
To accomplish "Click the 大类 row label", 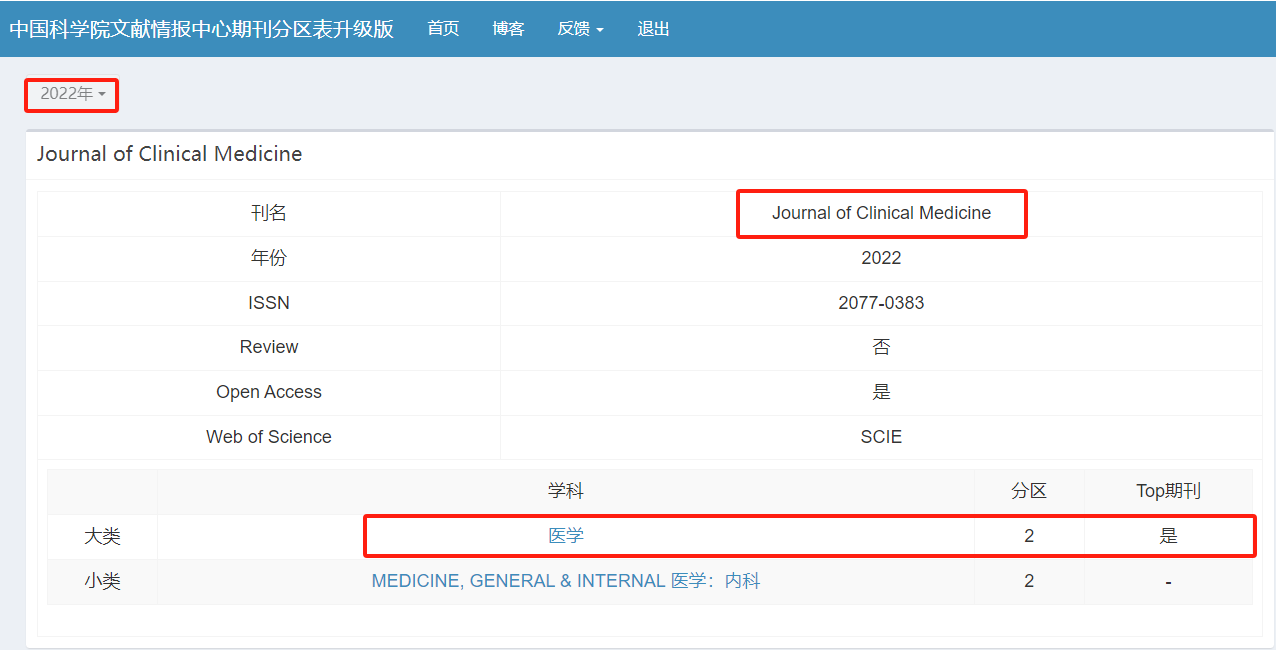I will pyautogui.click(x=102, y=536).
